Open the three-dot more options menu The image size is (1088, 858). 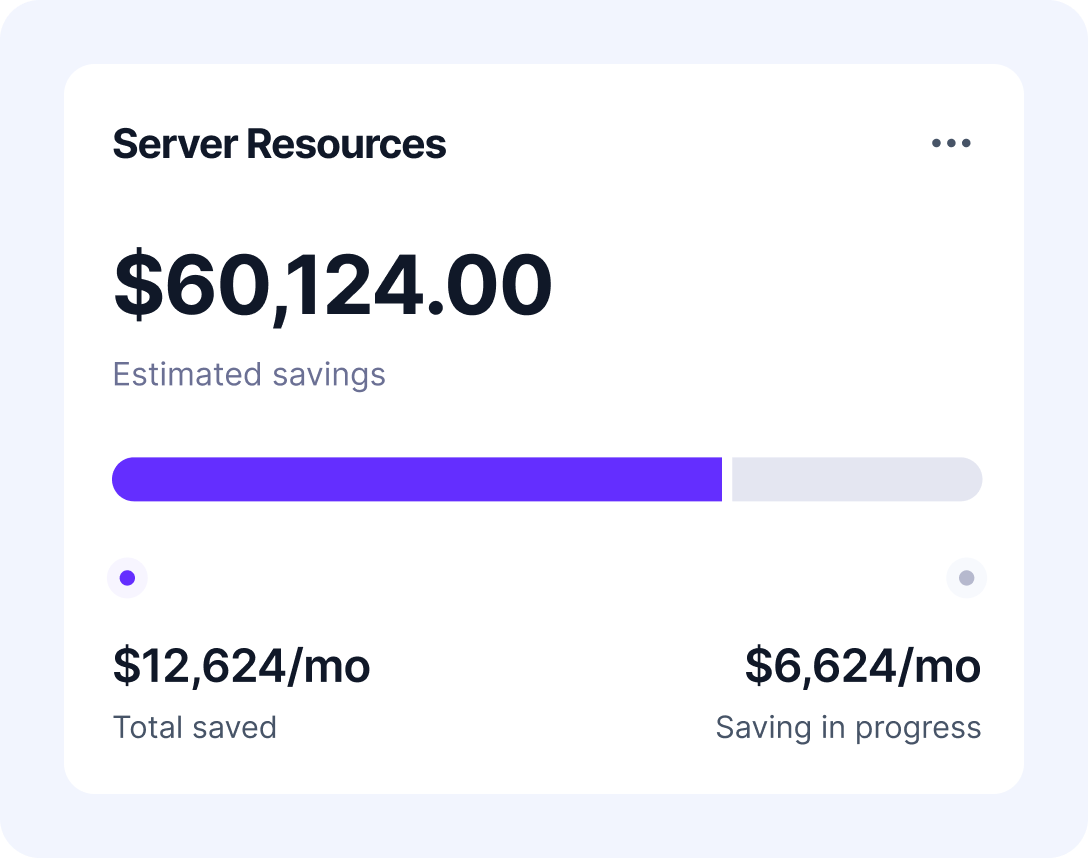pyautogui.click(x=950, y=143)
